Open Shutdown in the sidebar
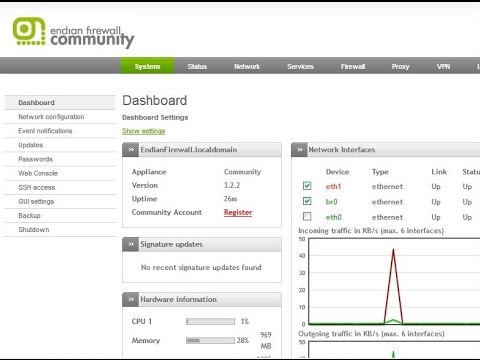The height and width of the screenshot is (360, 480). click(x=60, y=230)
